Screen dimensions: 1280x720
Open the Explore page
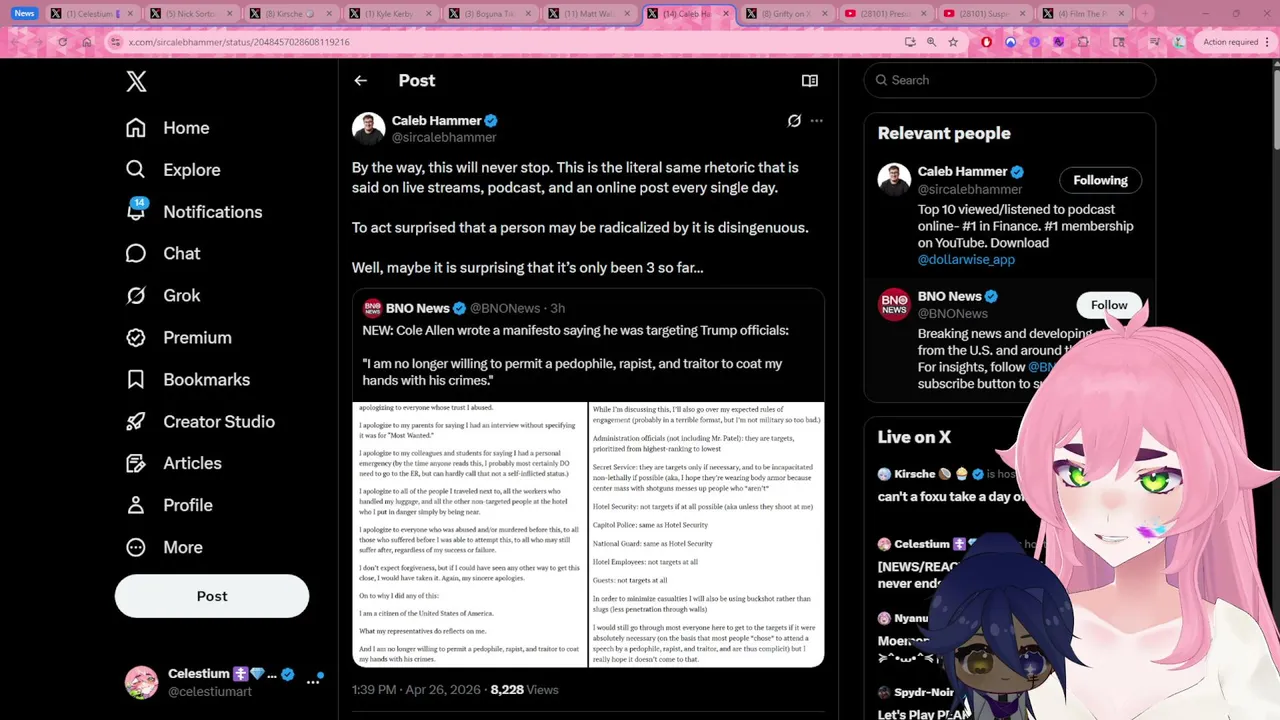(173, 170)
